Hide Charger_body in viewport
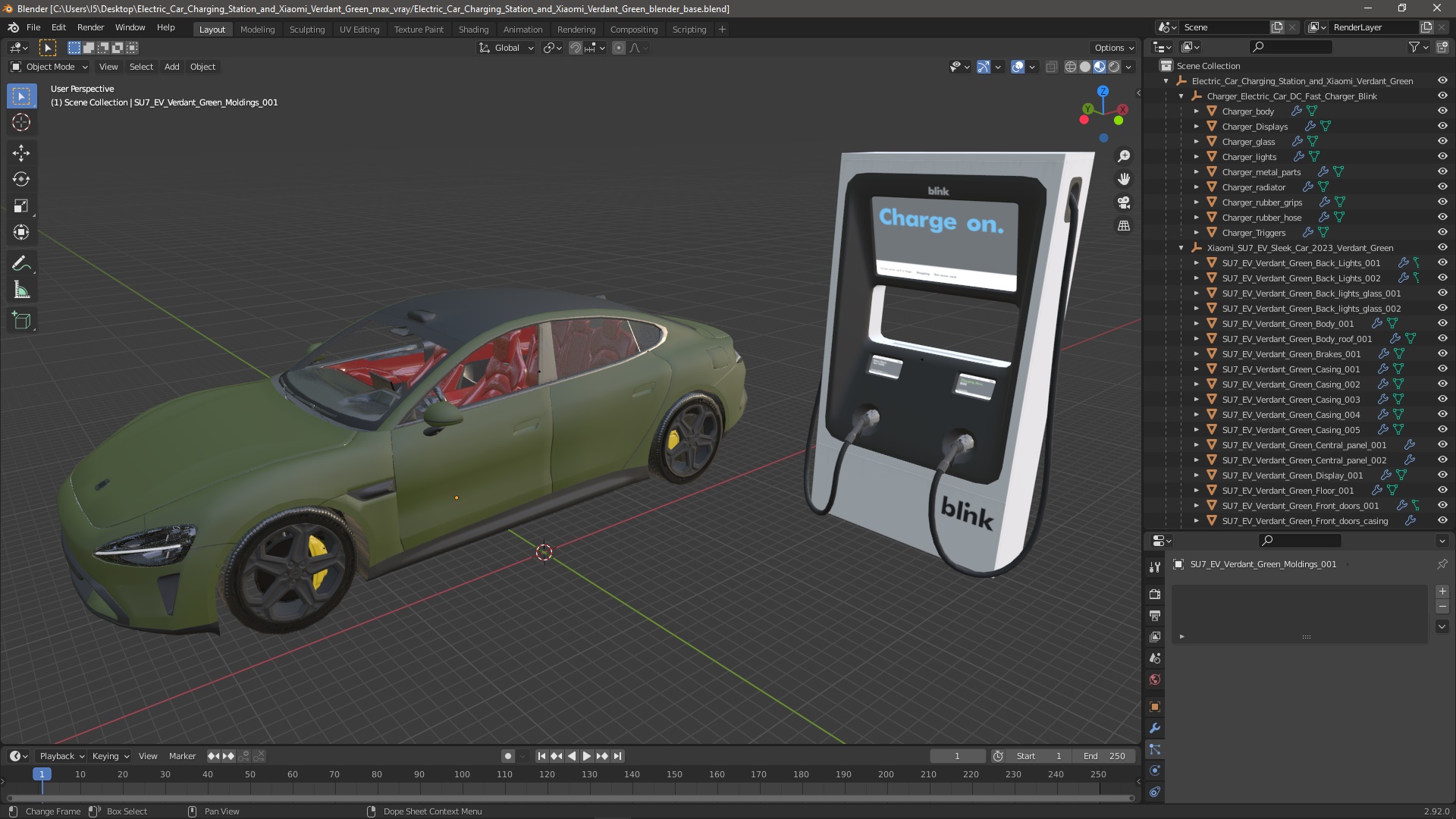The width and height of the screenshot is (1456, 819). pos(1442,111)
